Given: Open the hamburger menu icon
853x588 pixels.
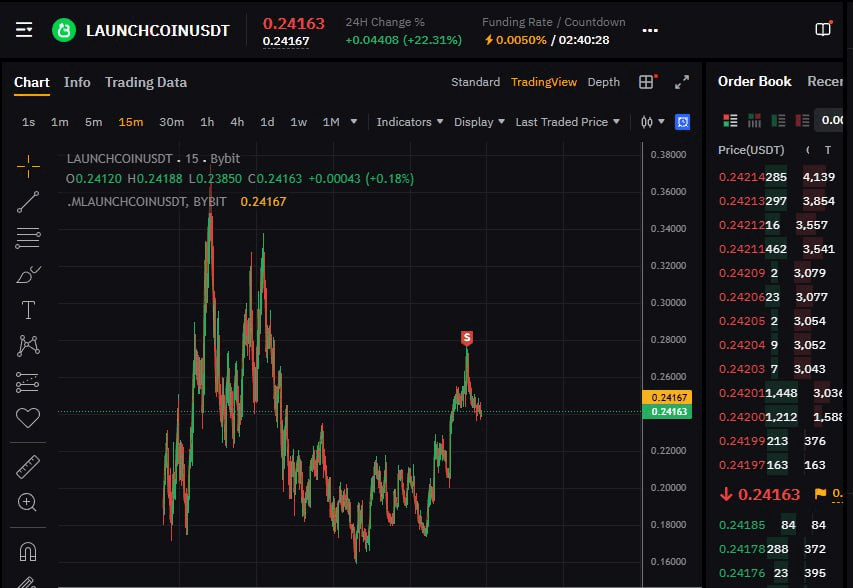Looking at the screenshot, I should (24, 30).
